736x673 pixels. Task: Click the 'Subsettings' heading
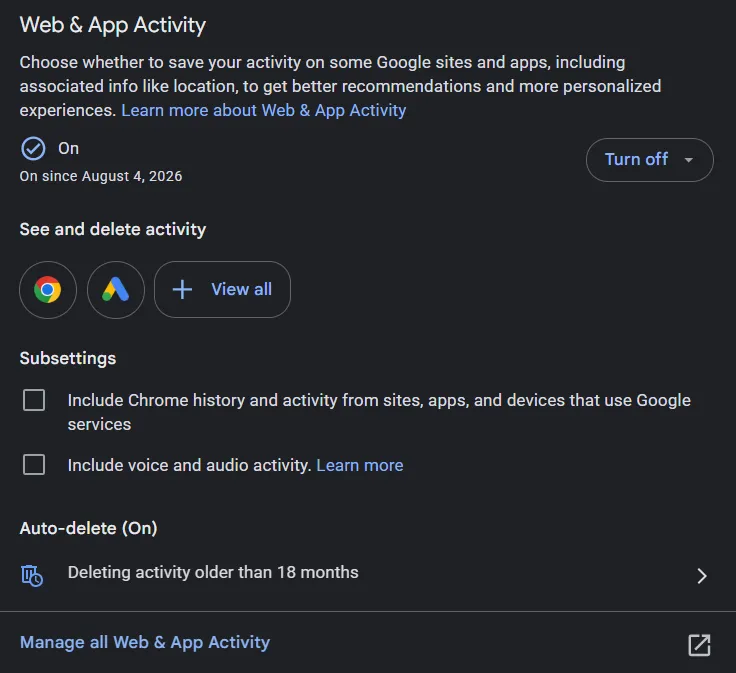pos(68,359)
